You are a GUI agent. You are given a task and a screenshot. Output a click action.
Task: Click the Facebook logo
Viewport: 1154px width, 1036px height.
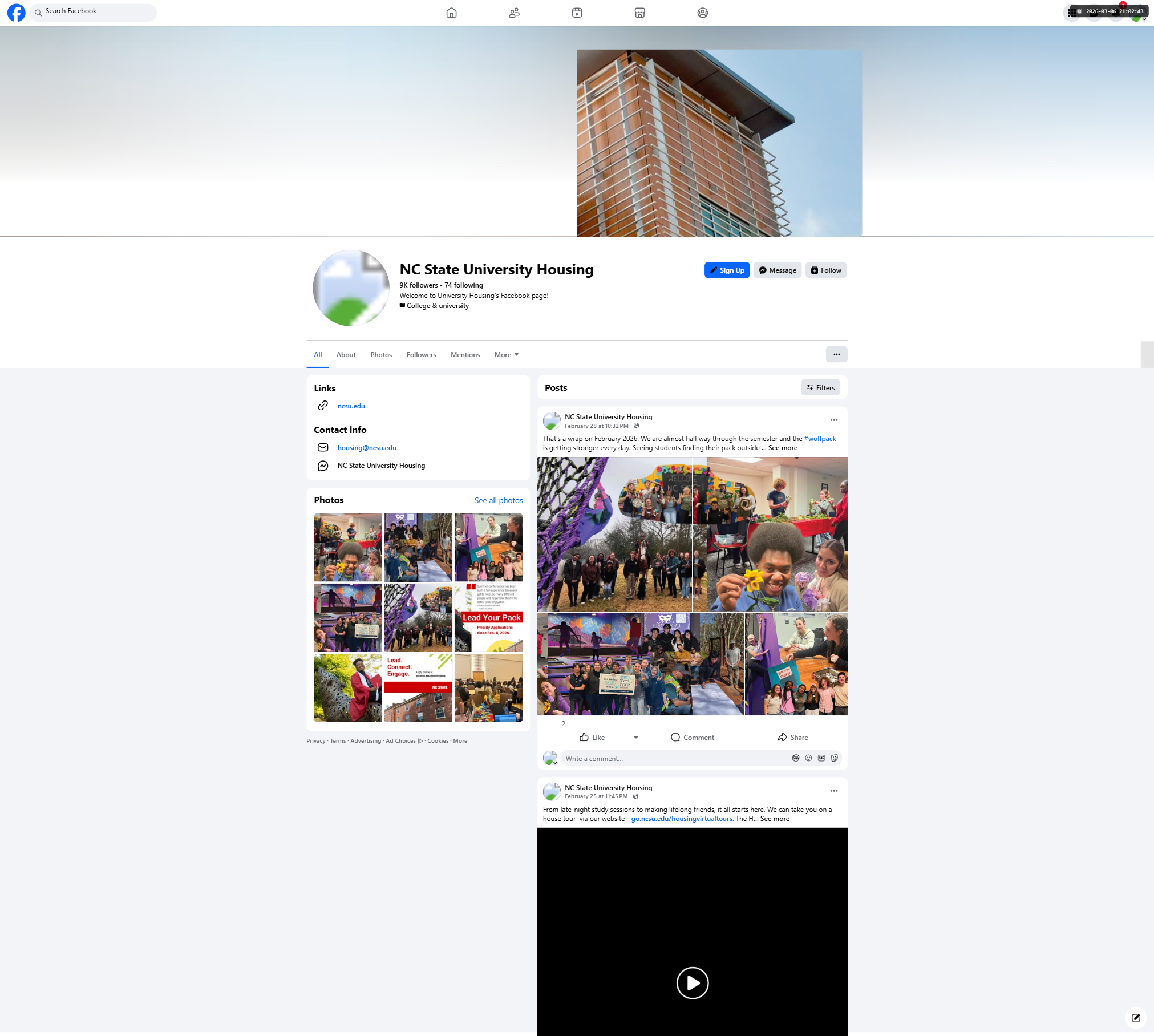click(x=17, y=13)
